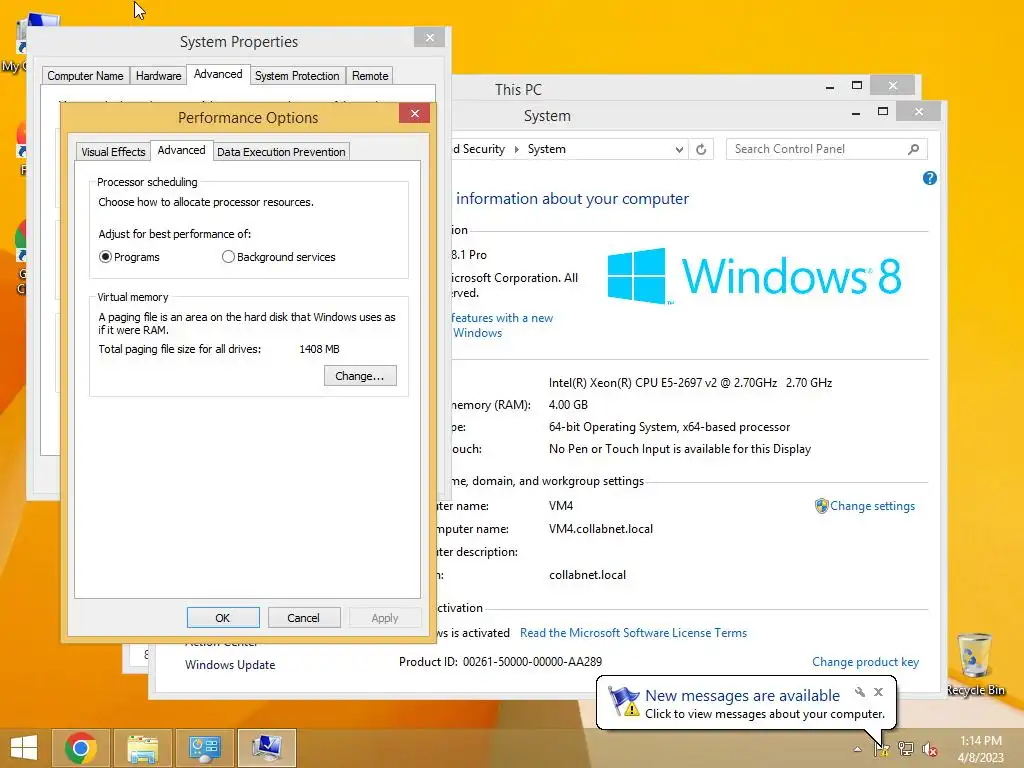Click the flag icon in the notification balloon
The image size is (1024, 768).
(x=624, y=701)
